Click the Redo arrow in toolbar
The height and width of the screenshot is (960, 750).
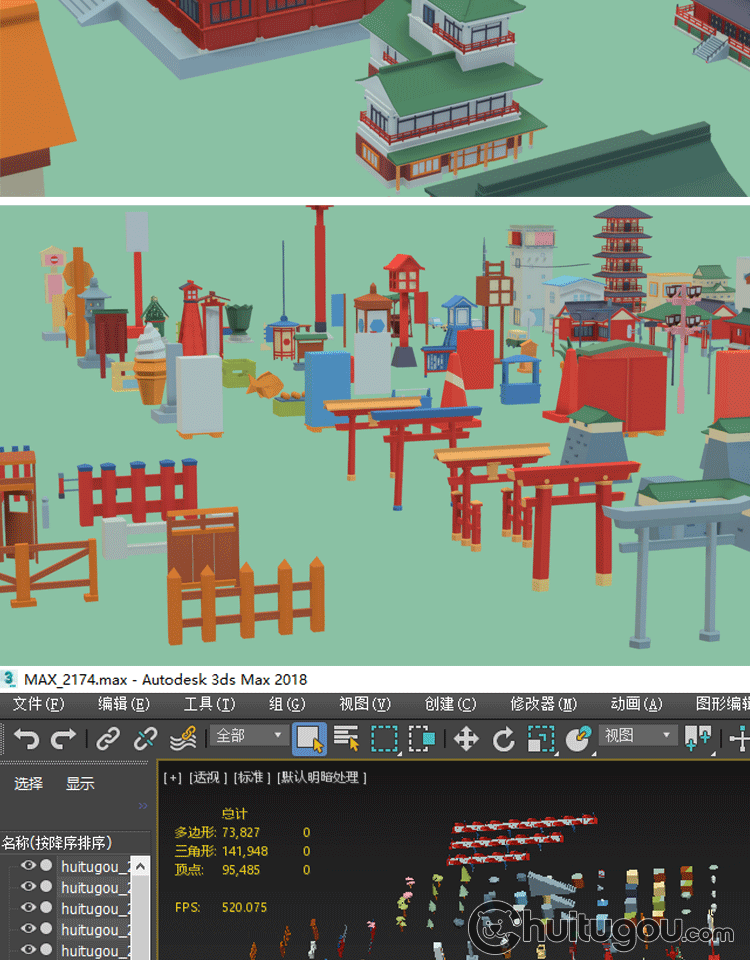(64, 739)
